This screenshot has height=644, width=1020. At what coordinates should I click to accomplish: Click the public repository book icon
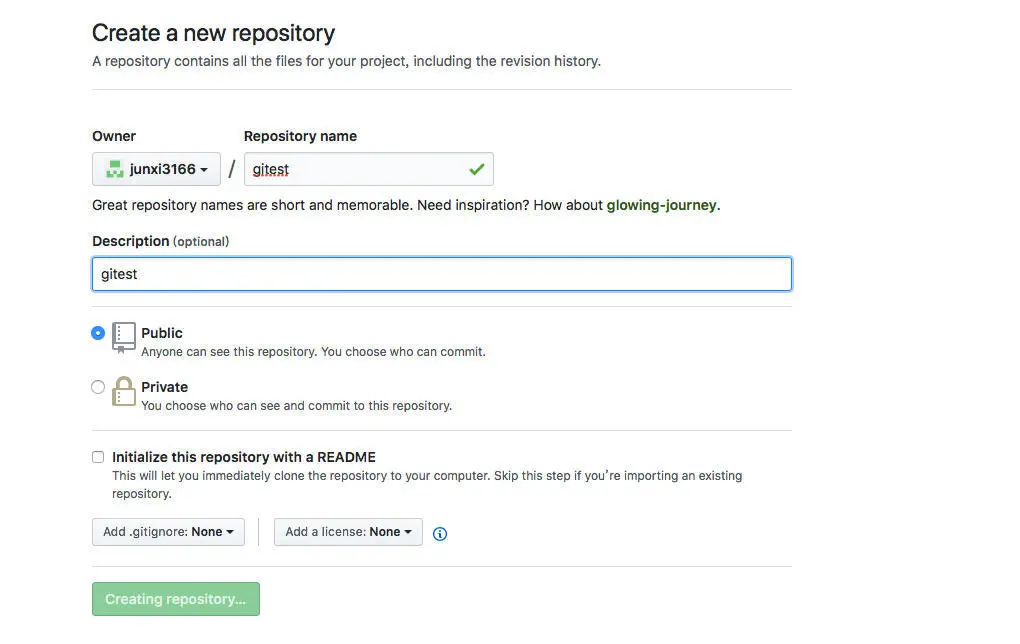[x=124, y=338]
